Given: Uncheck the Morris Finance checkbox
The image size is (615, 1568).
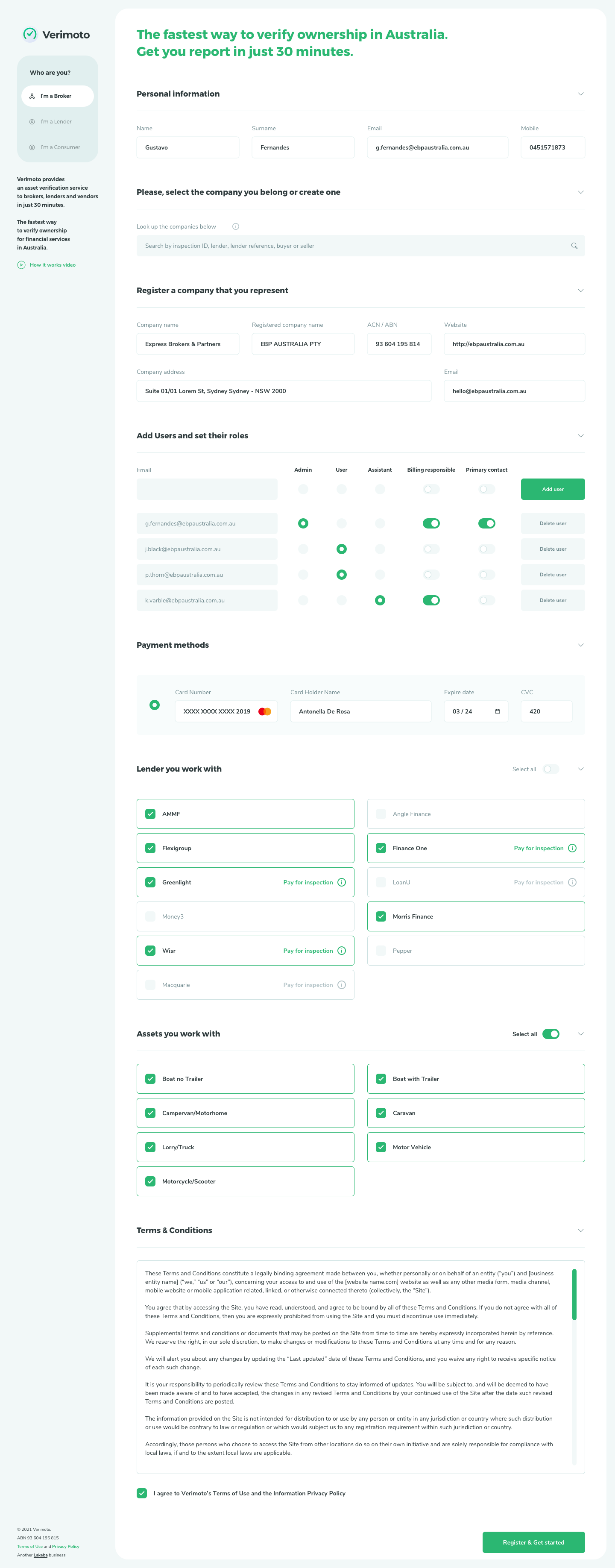Looking at the screenshot, I should 381,916.
